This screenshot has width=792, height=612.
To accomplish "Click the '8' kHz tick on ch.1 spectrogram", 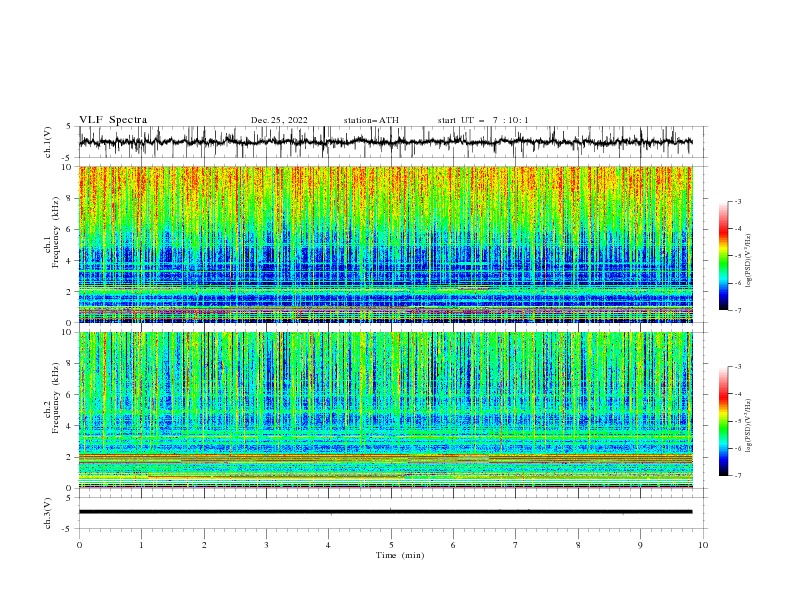I will [x=70, y=198].
